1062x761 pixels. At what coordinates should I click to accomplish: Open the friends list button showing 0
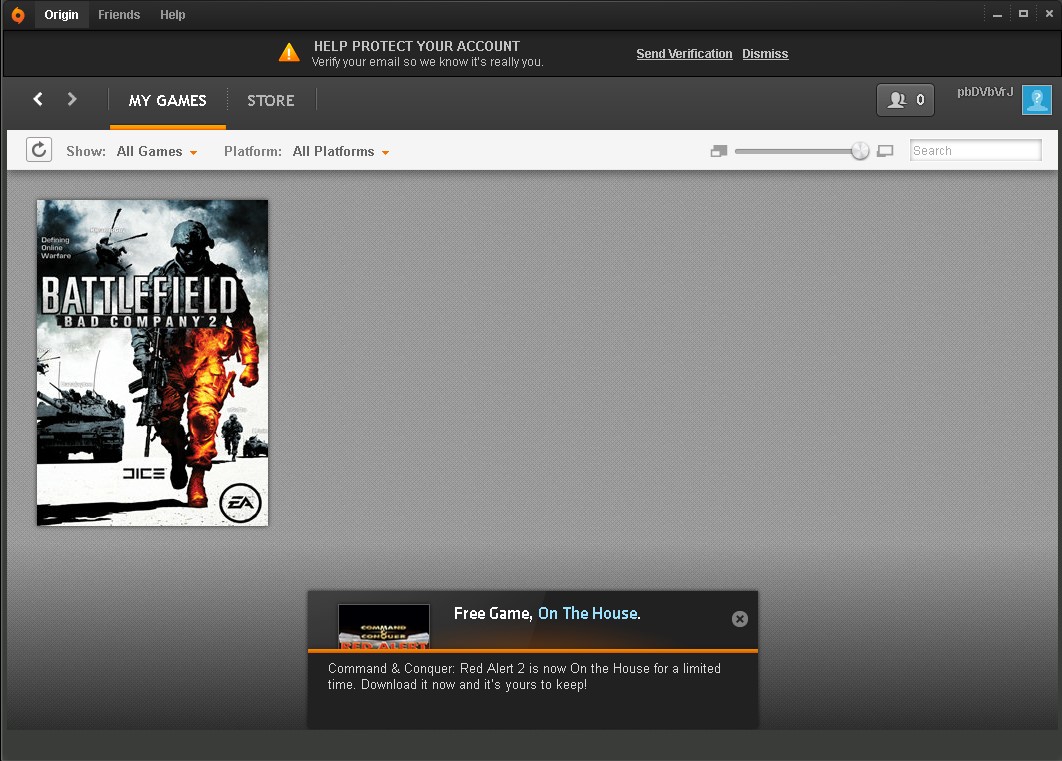click(905, 100)
